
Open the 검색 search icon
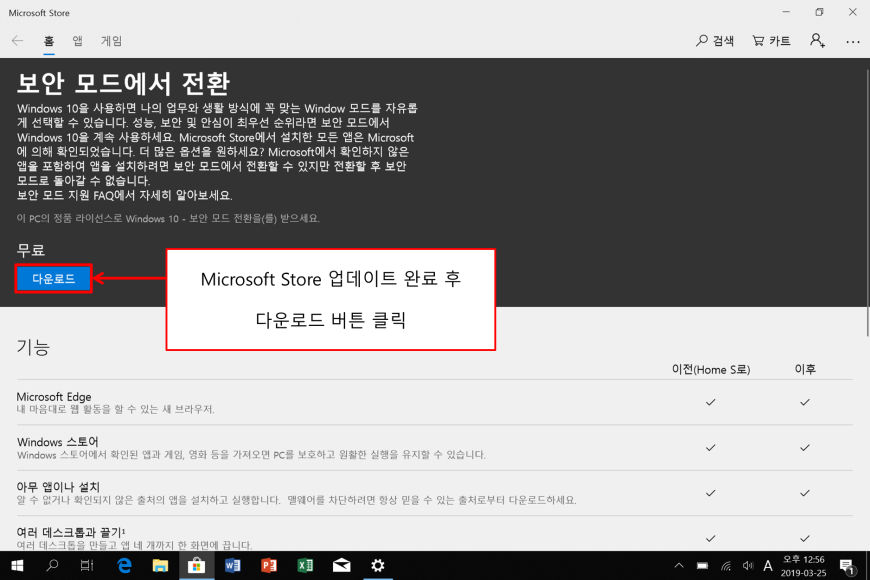coord(715,41)
